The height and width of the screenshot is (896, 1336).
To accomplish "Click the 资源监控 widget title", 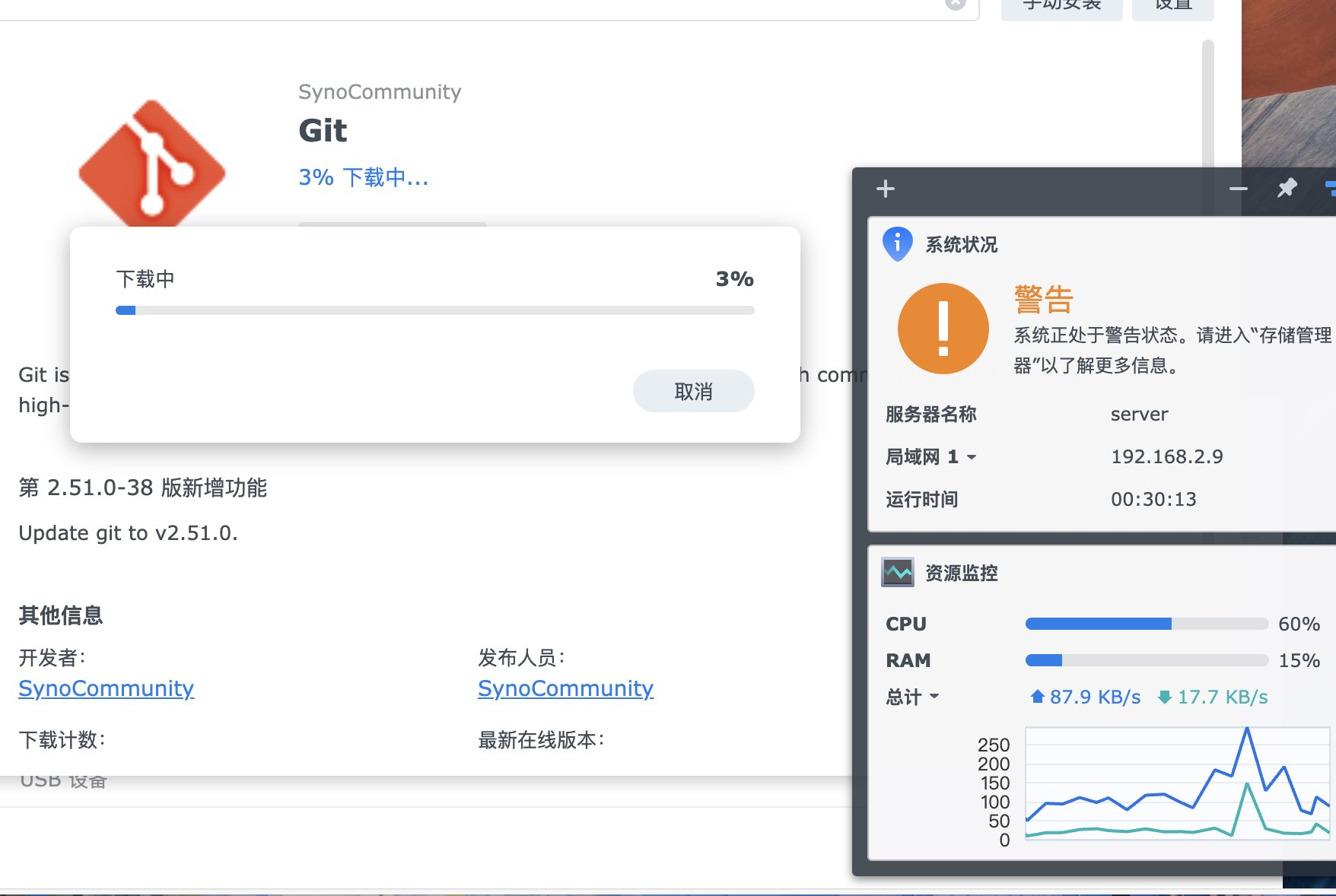I will [961, 573].
